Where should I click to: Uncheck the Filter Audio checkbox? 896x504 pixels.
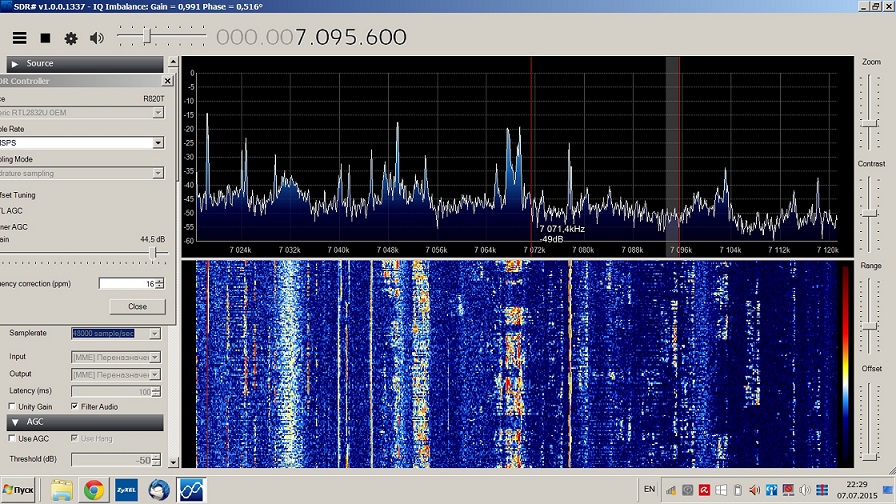tap(75, 406)
